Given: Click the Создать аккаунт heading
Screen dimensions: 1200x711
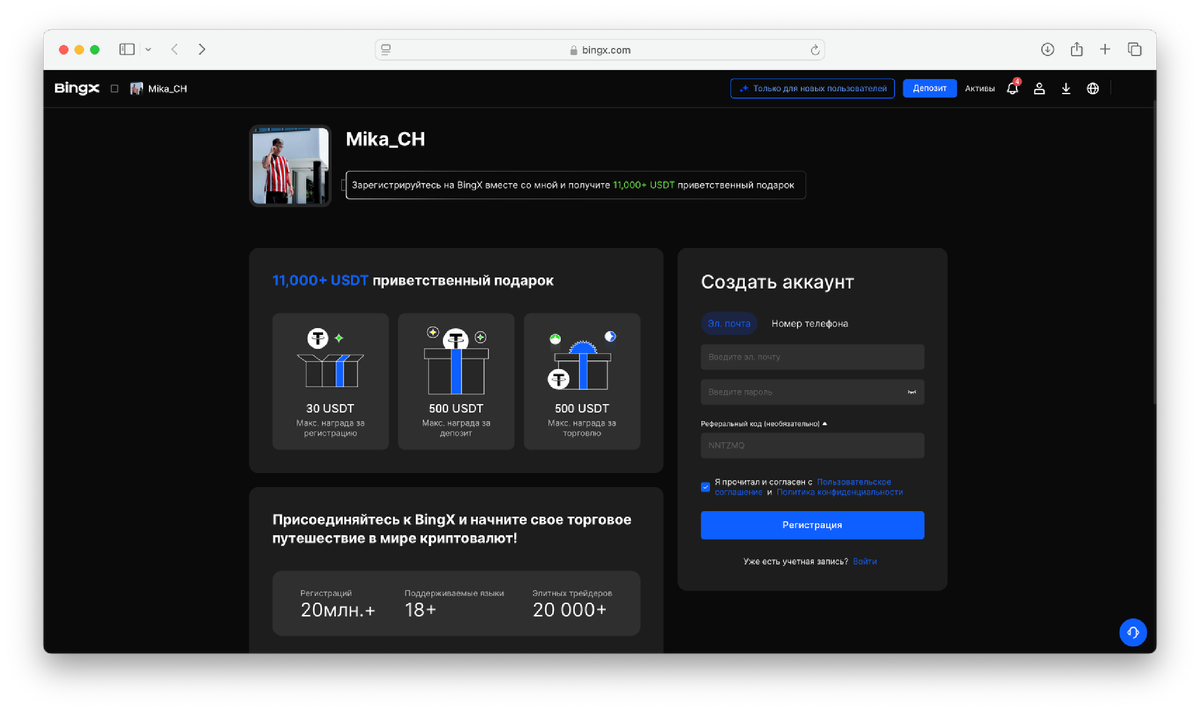Looking at the screenshot, I should 777,282.
